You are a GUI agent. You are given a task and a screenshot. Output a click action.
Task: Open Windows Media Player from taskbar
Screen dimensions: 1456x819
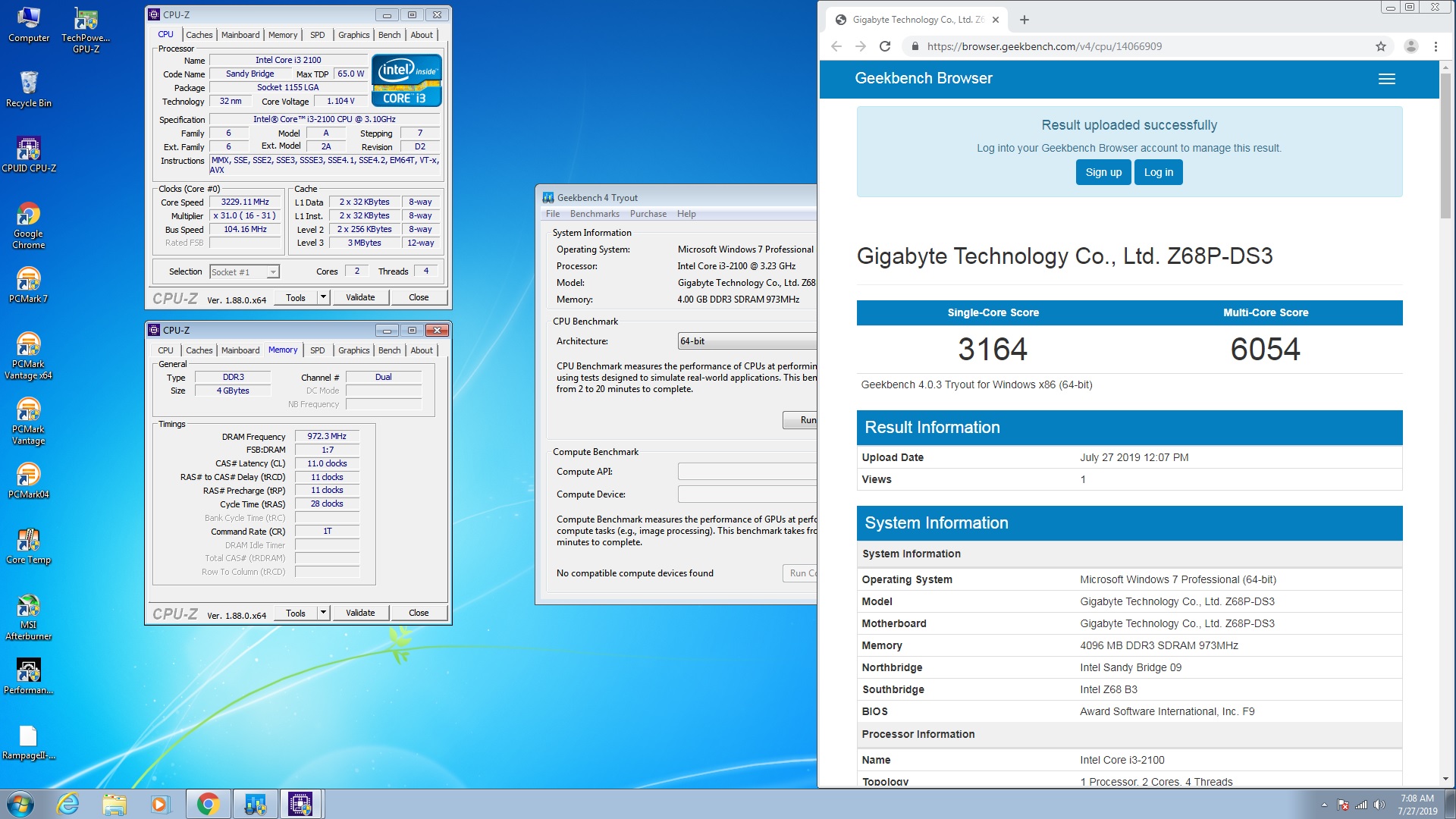160,804
